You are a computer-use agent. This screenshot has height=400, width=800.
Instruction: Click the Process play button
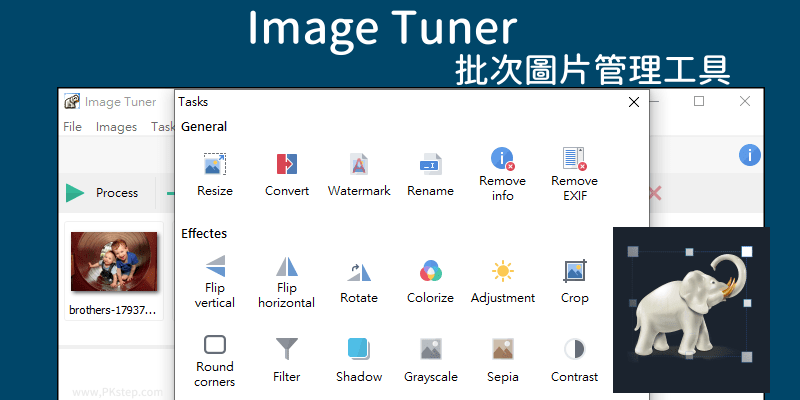[75, 193]
